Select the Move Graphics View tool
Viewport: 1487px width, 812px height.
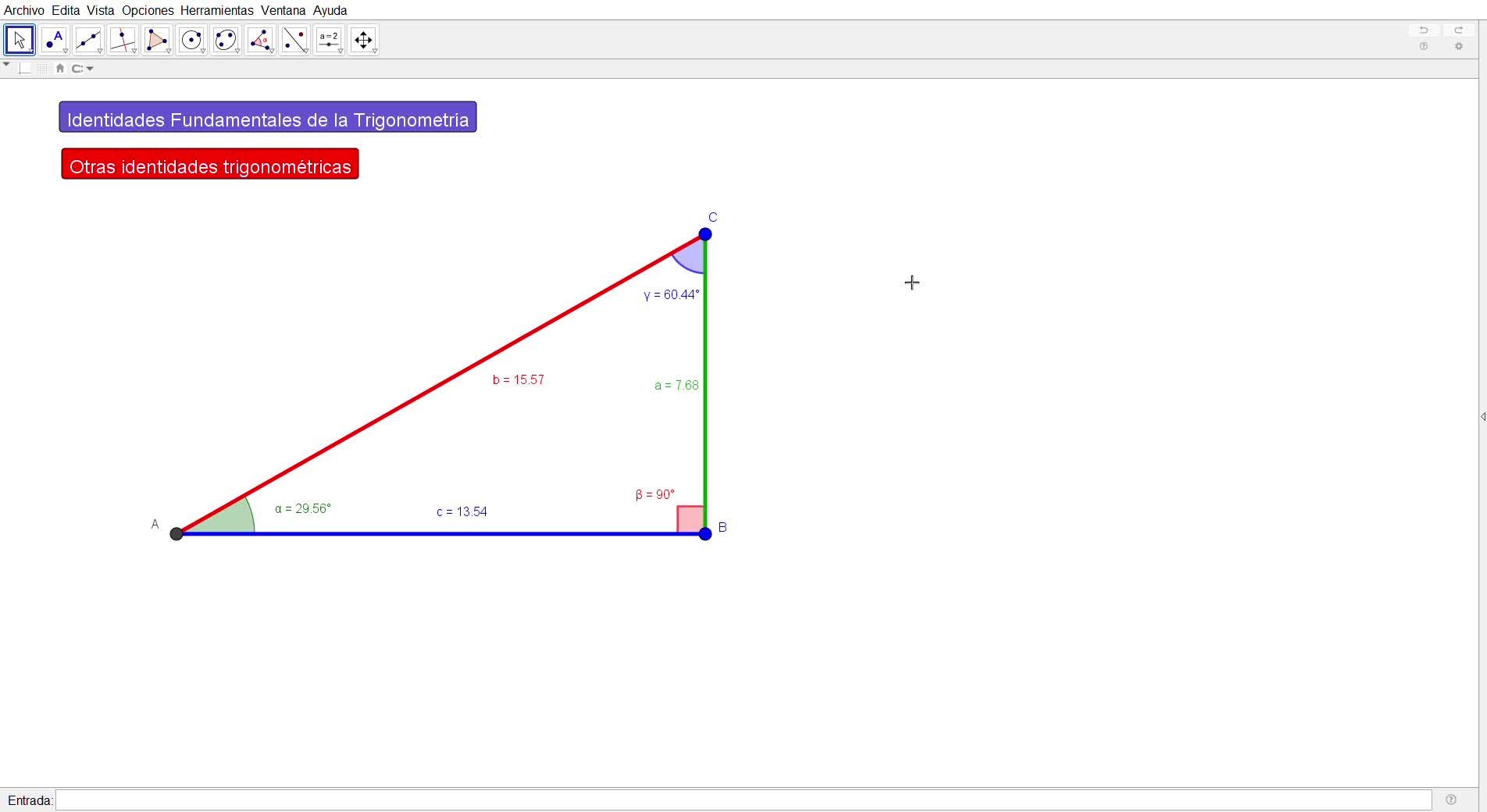click(x=363, y=40)
